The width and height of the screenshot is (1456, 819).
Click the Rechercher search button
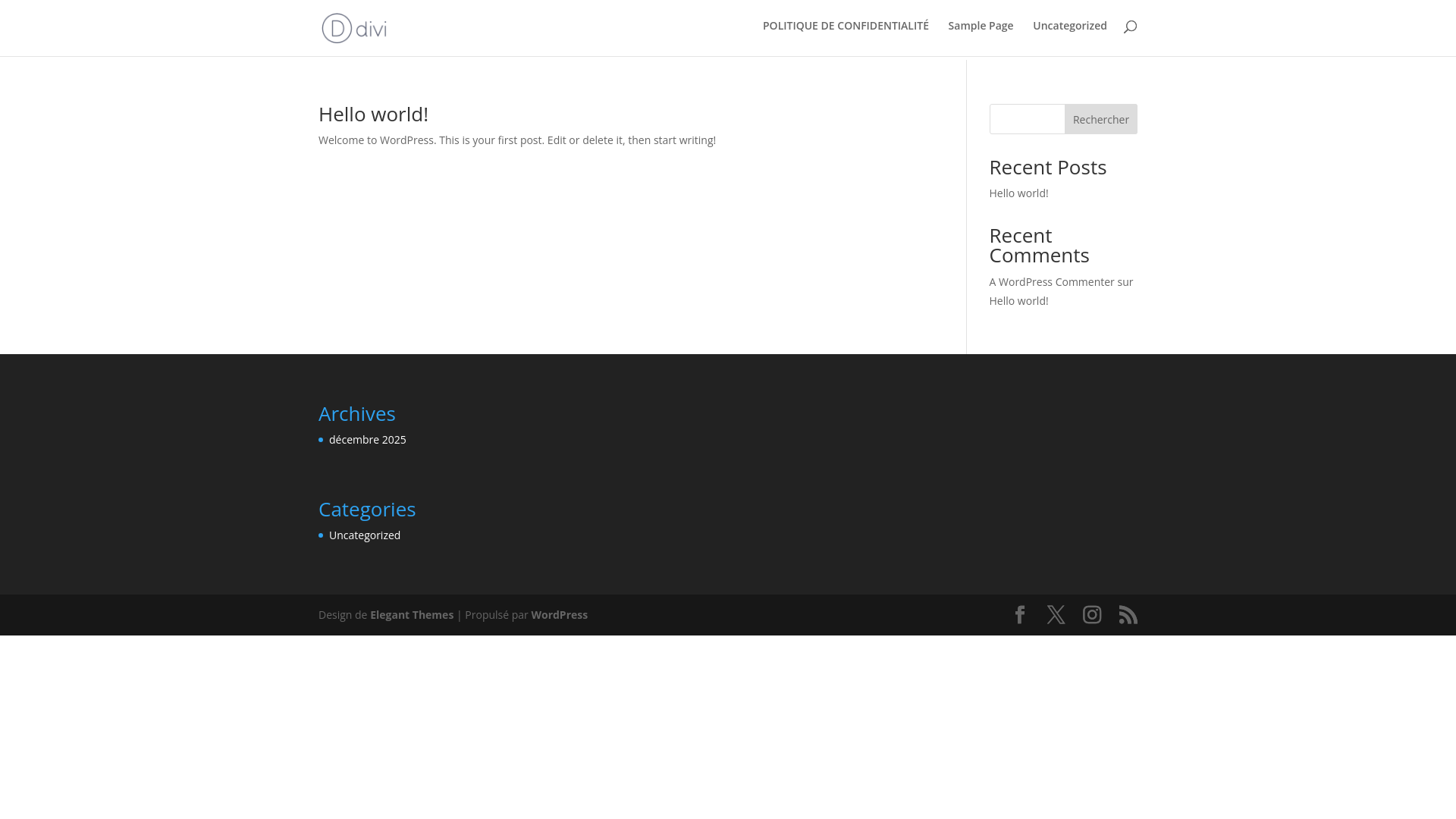click(1101, 119)
